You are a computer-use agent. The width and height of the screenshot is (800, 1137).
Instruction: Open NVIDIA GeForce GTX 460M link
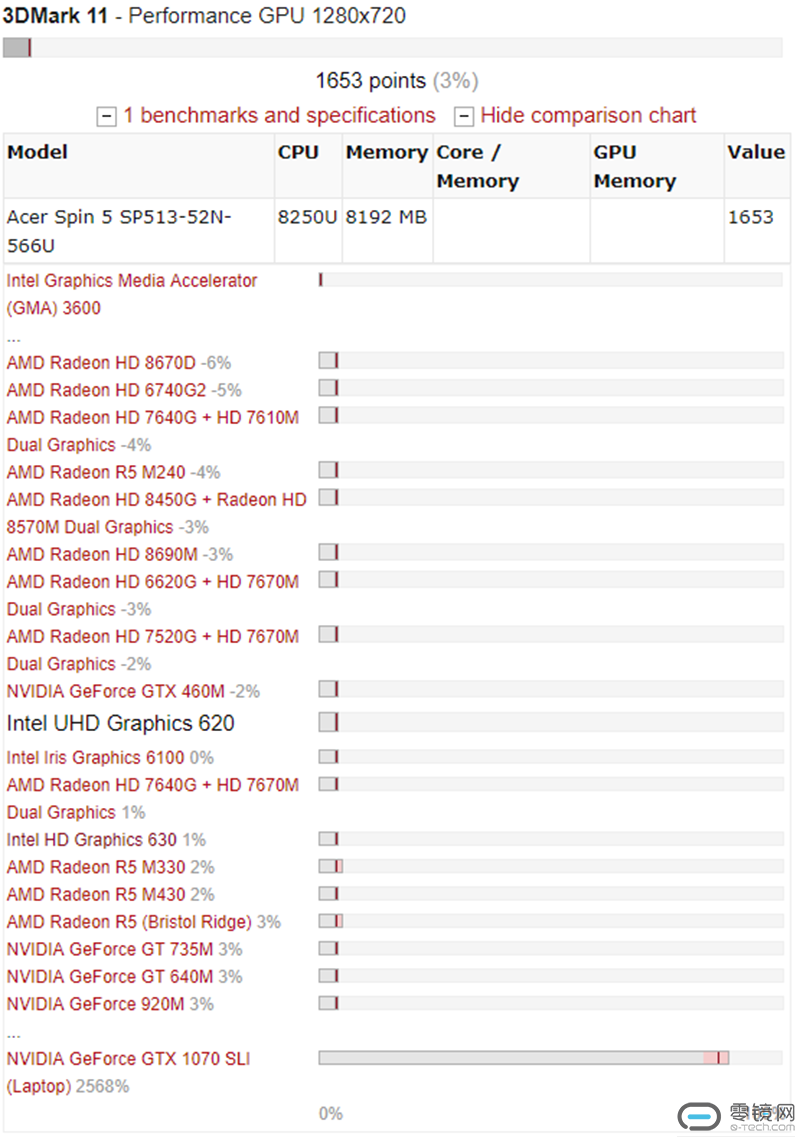115,691
